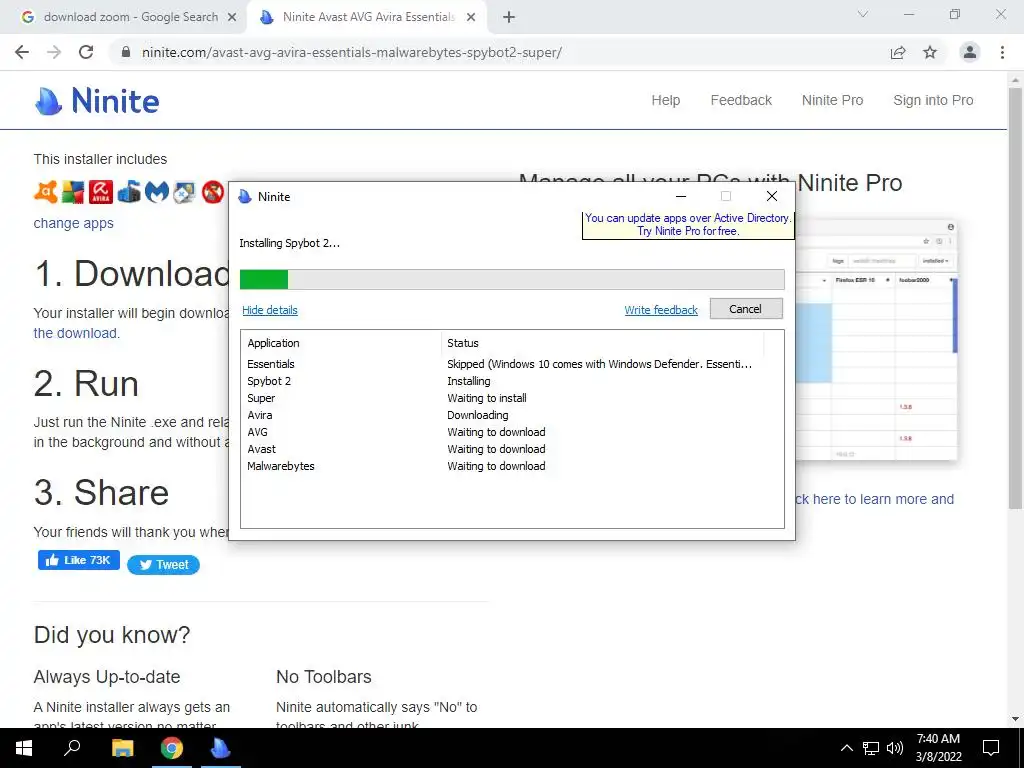
Task: Open Ninite Pro header link
Action: tap(833, 100)
